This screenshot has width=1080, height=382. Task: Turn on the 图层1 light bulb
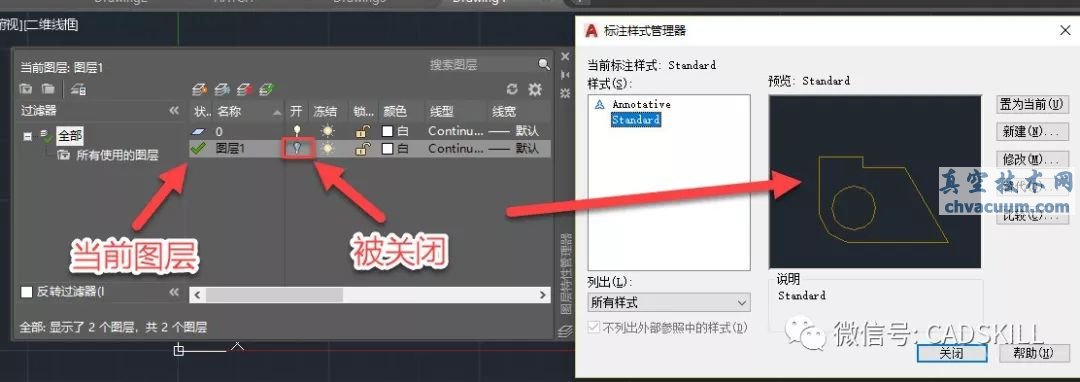[298, 148]
